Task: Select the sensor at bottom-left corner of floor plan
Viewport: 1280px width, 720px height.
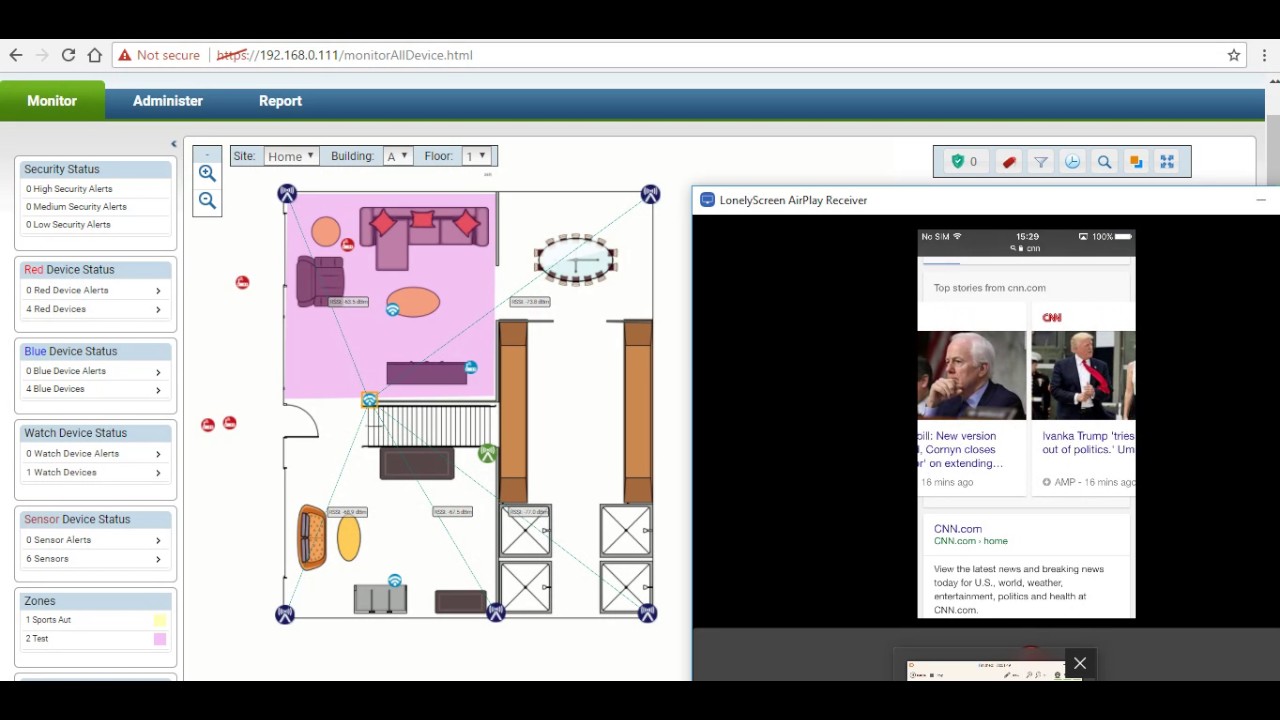Action: pyautogui.click(x=285, y=614)
